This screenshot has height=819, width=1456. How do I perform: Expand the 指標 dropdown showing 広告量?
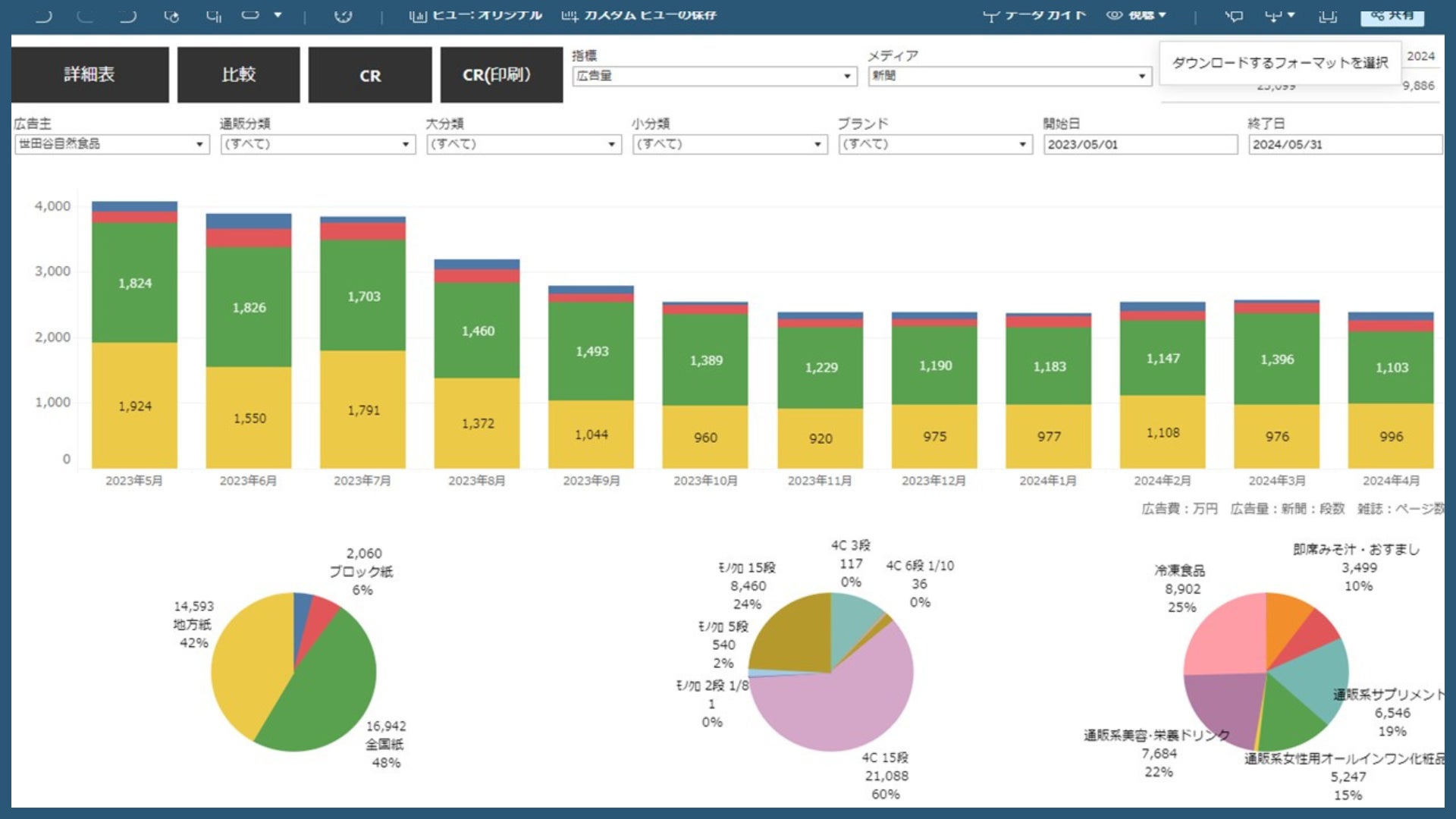pos(714,76)
